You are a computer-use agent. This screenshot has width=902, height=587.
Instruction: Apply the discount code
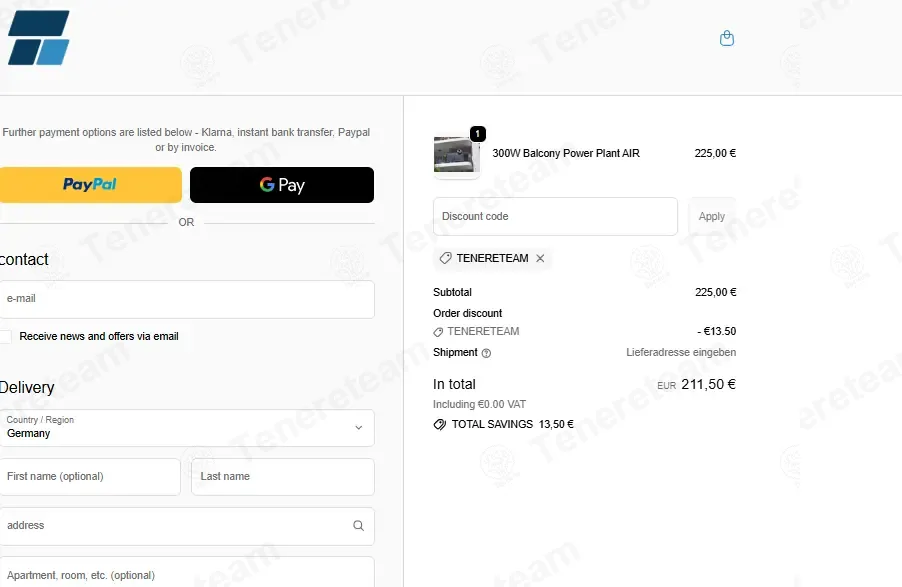point(712,216)
